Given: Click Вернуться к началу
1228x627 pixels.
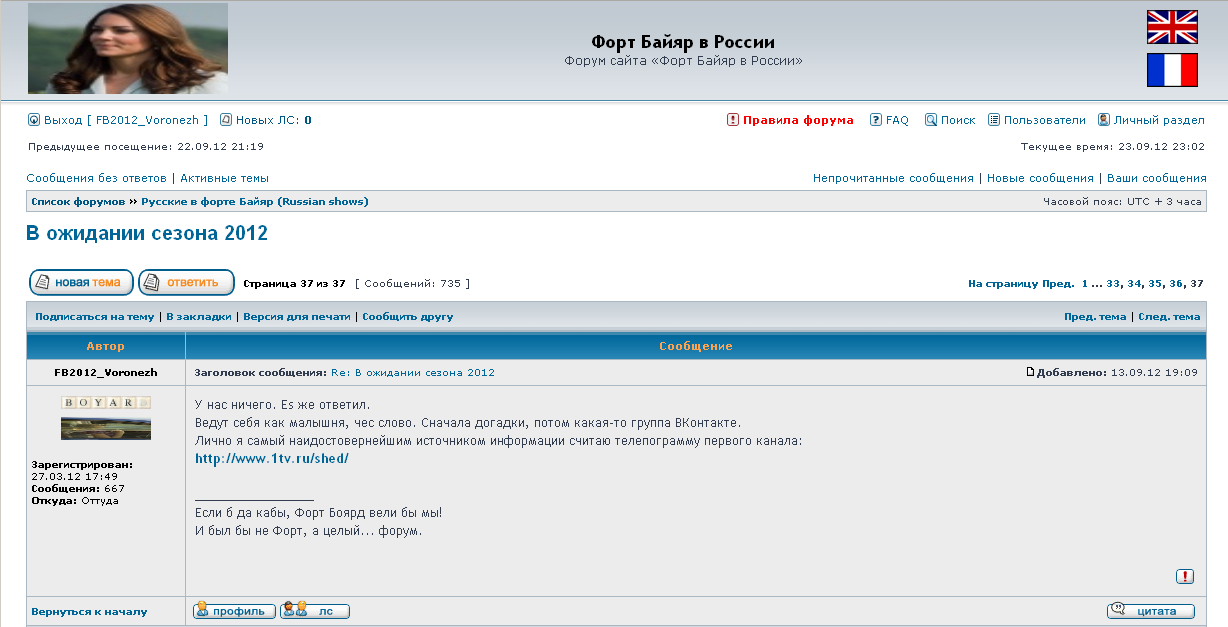Looking at the screenshot, I should [89, 611].
